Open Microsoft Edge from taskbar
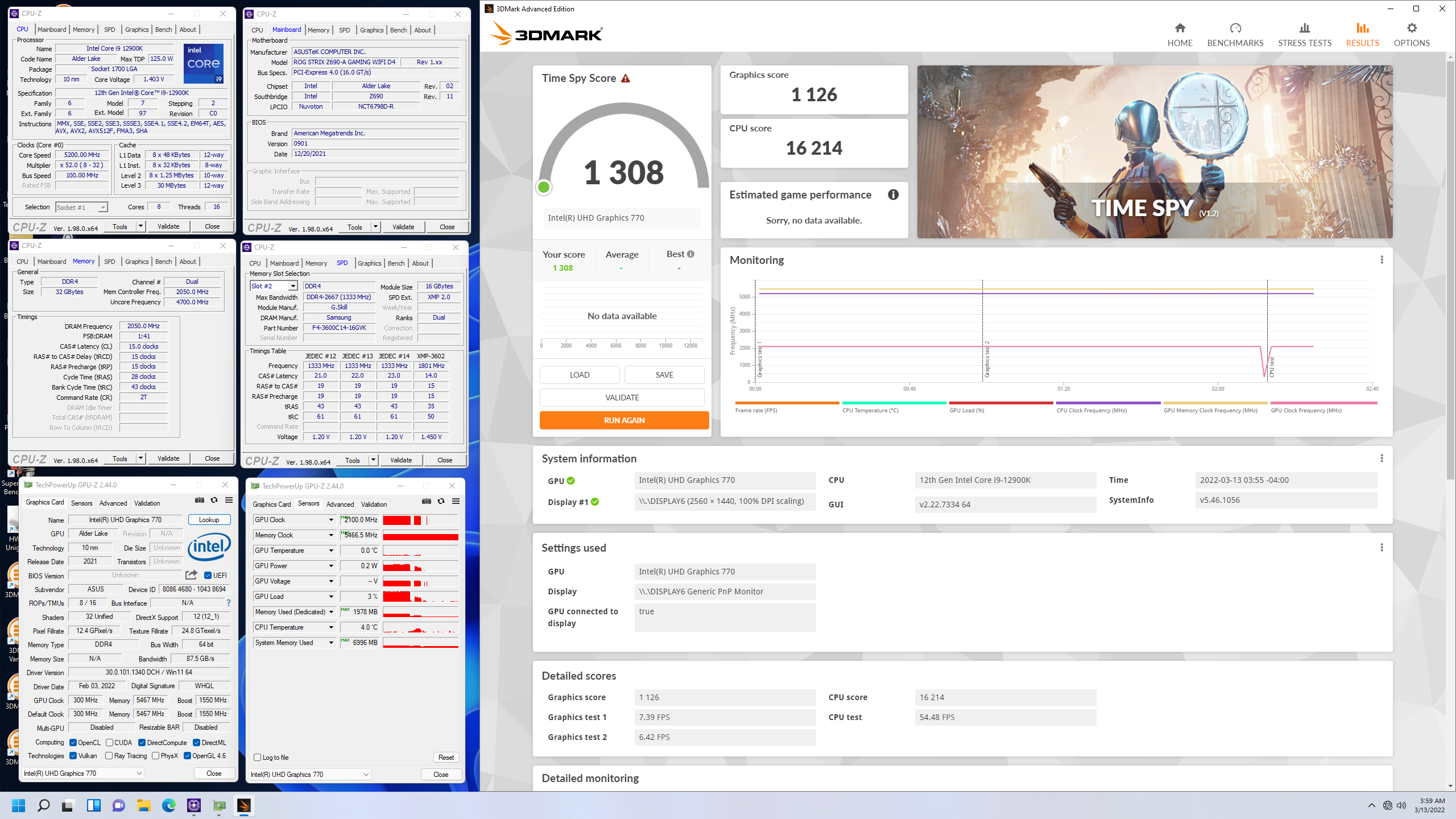 169,805
